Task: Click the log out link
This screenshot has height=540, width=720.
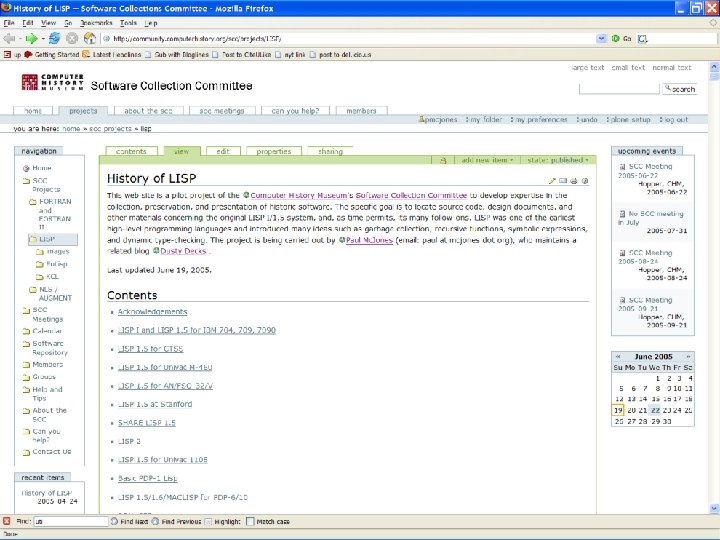Action: coord(675,119)
